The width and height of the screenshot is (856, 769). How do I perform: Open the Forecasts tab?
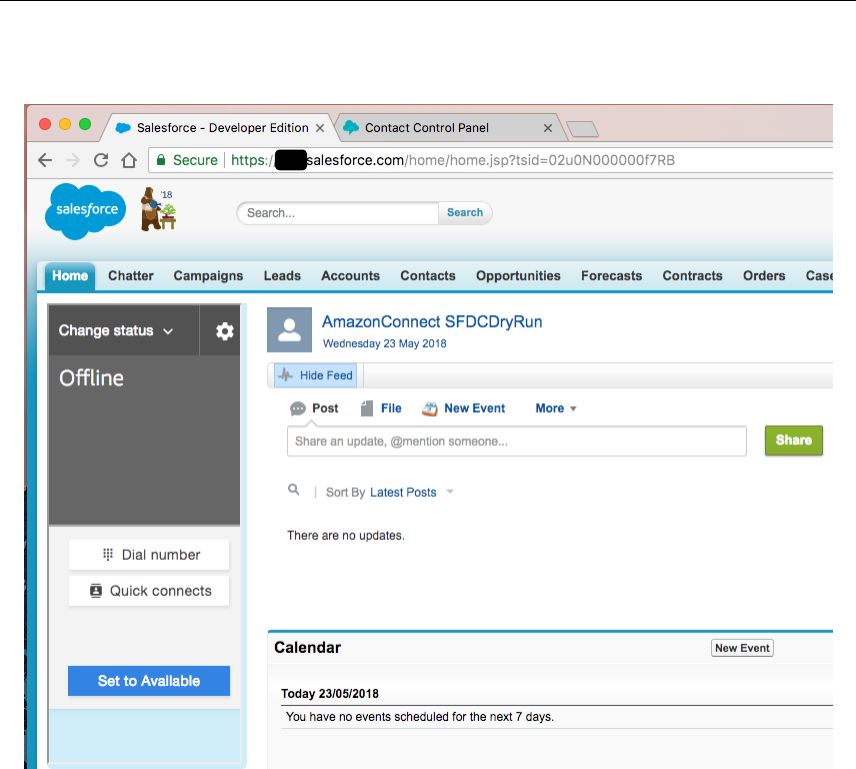611,276
